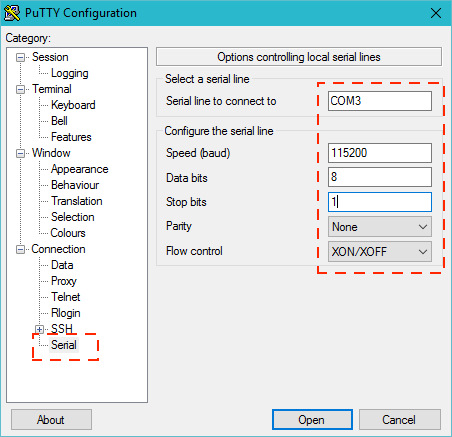Viewport: 452px width, 437px height.
Task: Open the Logging category
Action: click(x=70, y=73)
